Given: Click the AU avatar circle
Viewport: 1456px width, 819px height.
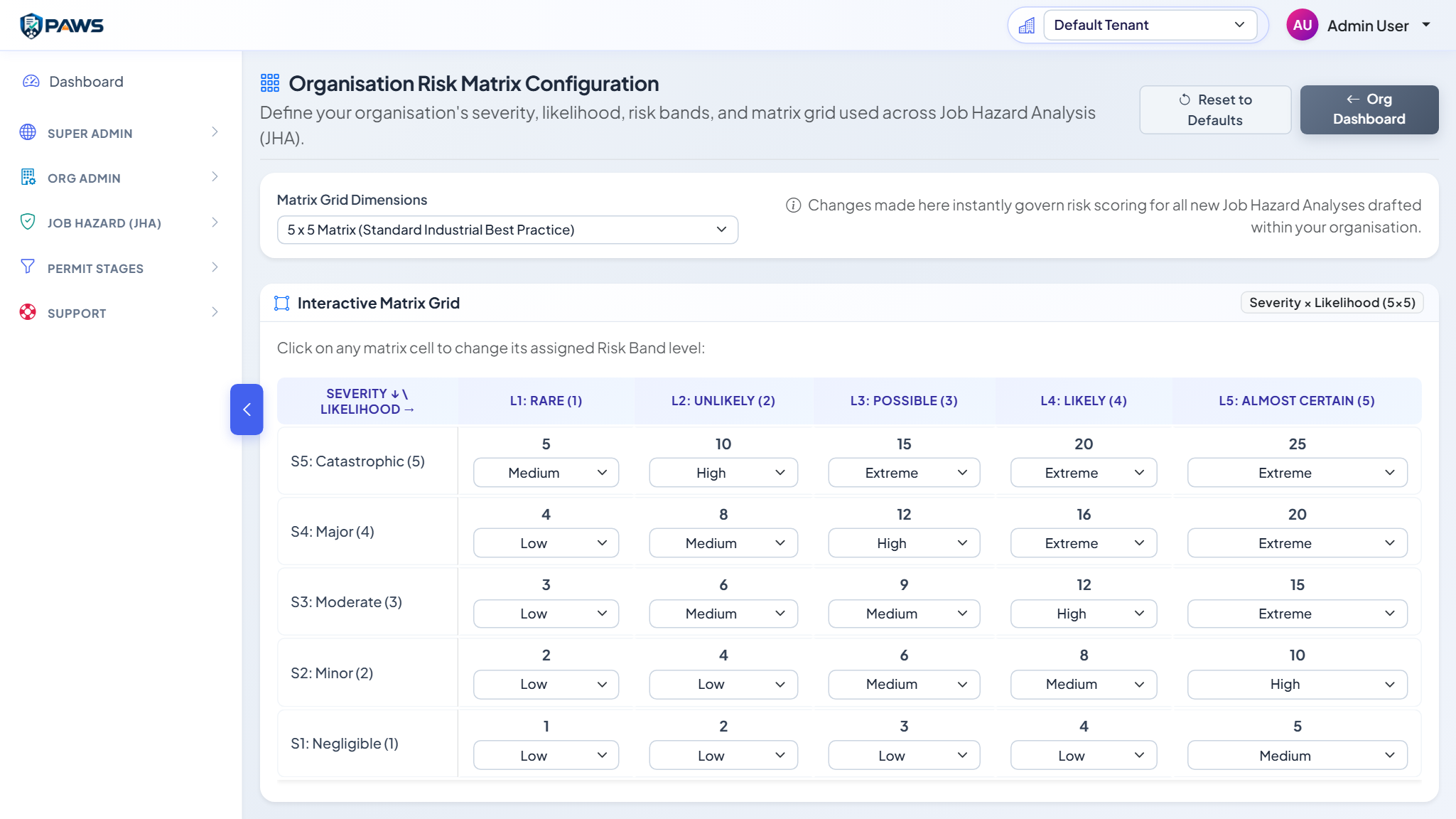Looking at the screenshot, I should (1302, 25).
